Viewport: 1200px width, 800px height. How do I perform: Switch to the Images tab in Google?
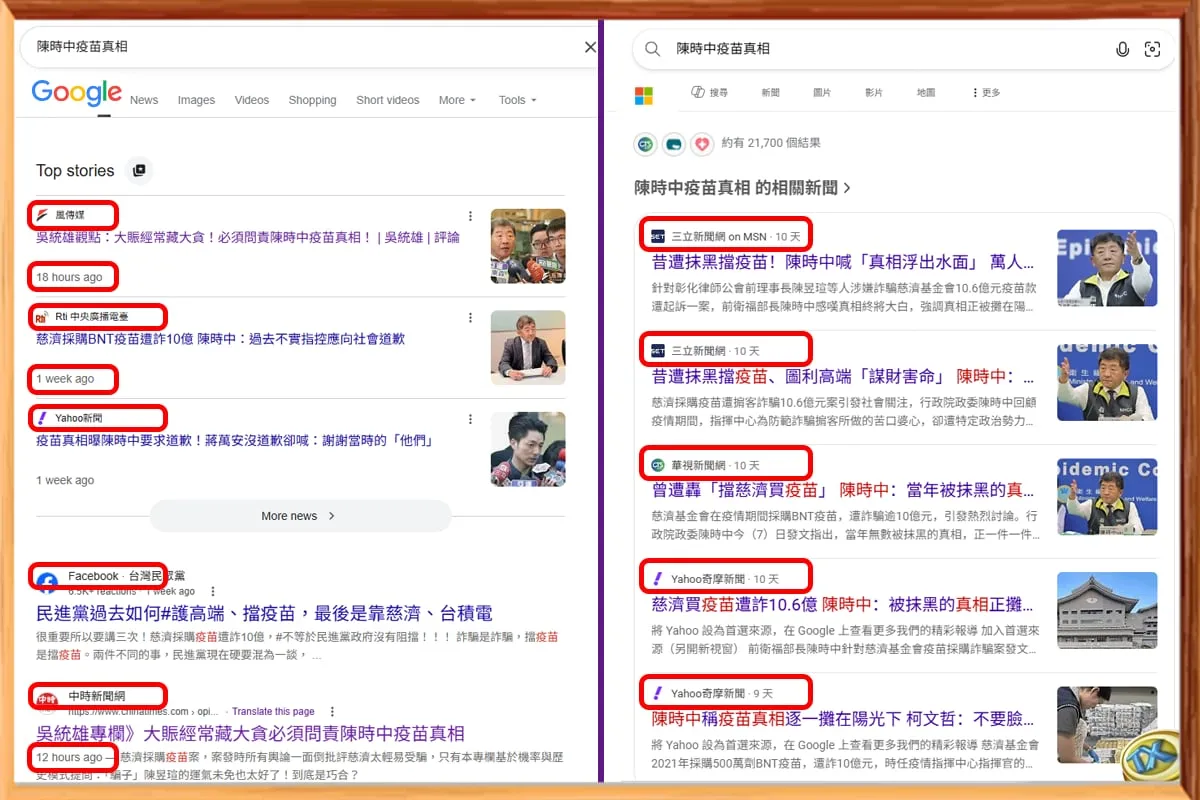196,100
